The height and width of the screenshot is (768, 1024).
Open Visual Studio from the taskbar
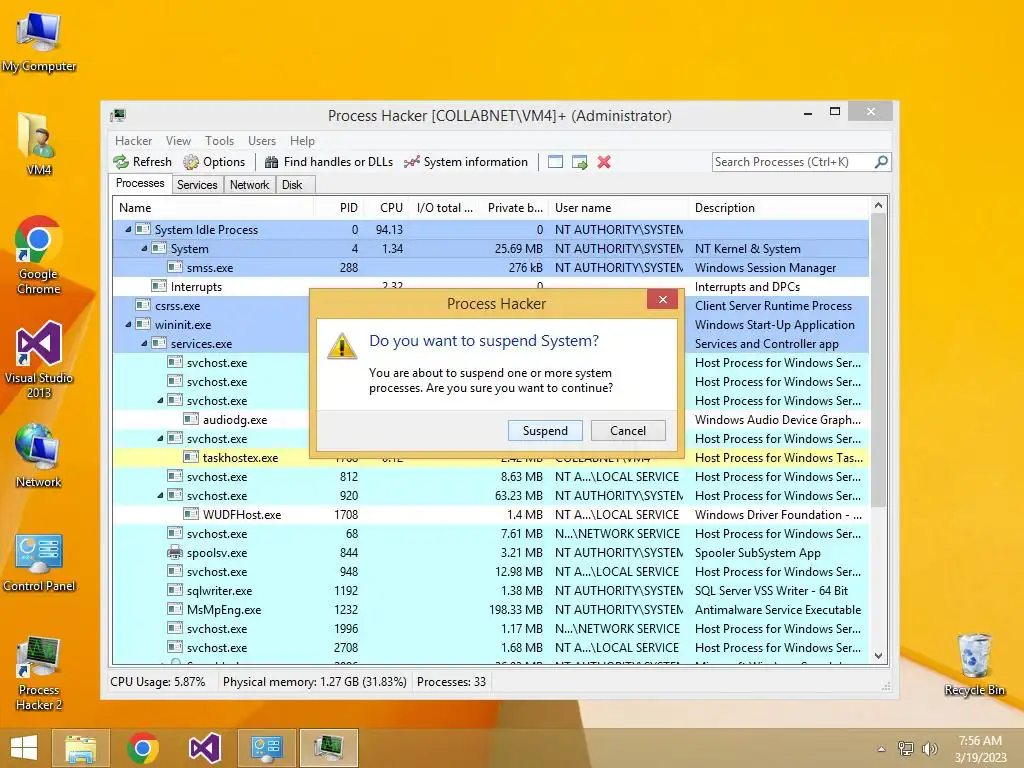204,748
